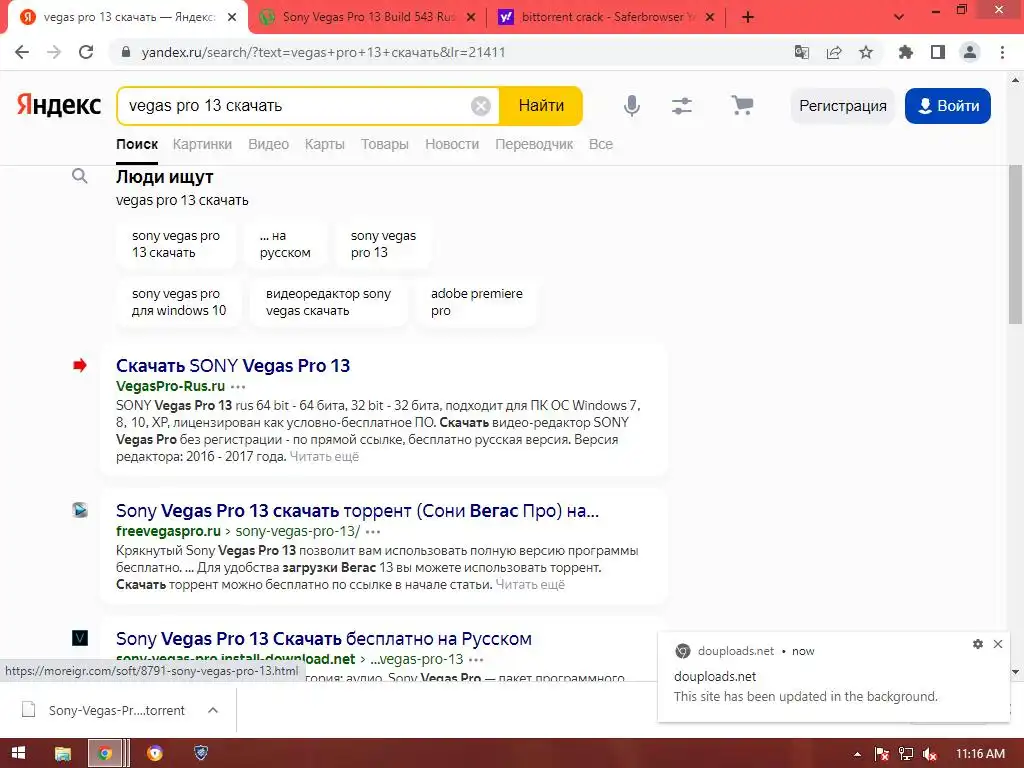This screenshot has height=768, width=1024.
Task: Open the tab search dropdown arrow
Action: [899, 17]
